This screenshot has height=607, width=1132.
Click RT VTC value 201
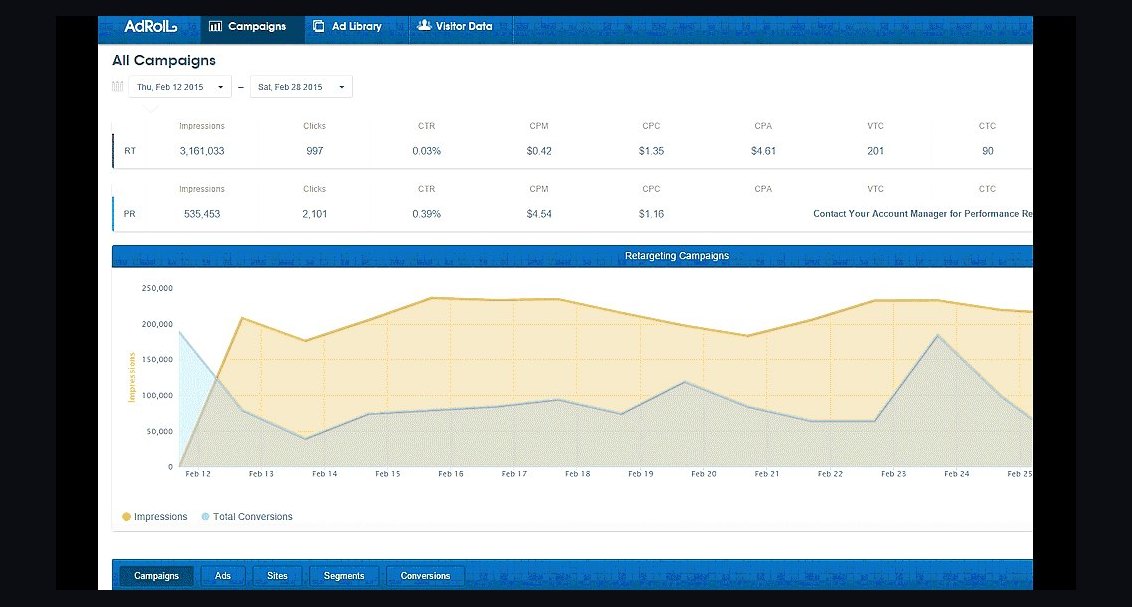[876, 151]
